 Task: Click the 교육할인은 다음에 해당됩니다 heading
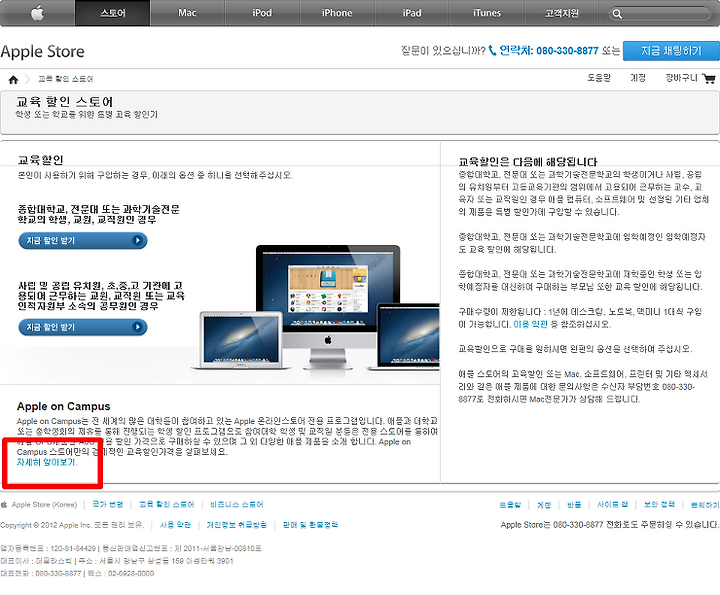tap(528, 162)
